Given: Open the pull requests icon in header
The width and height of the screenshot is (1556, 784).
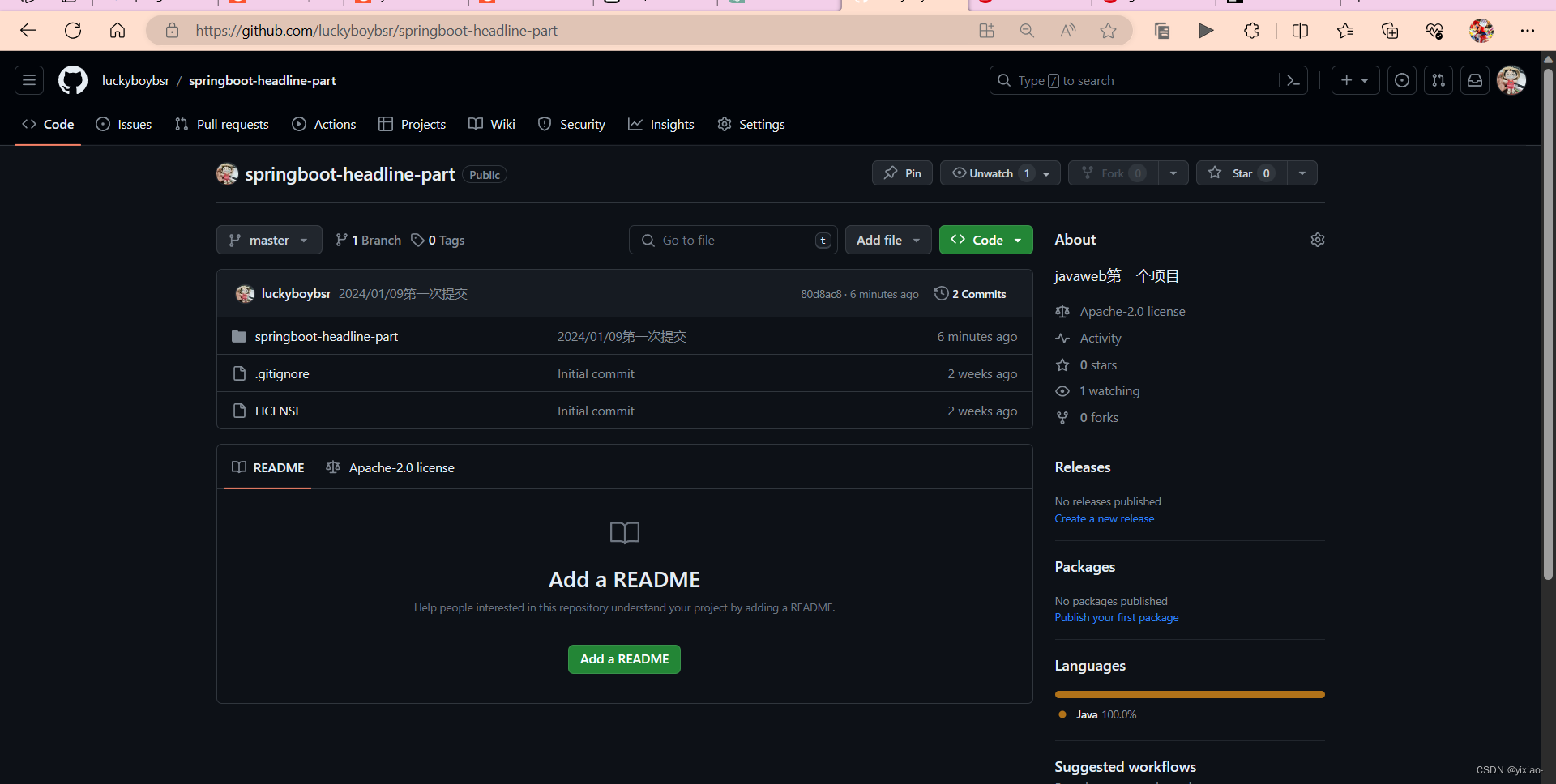Looking at the screenshot, I should 1438,80.
